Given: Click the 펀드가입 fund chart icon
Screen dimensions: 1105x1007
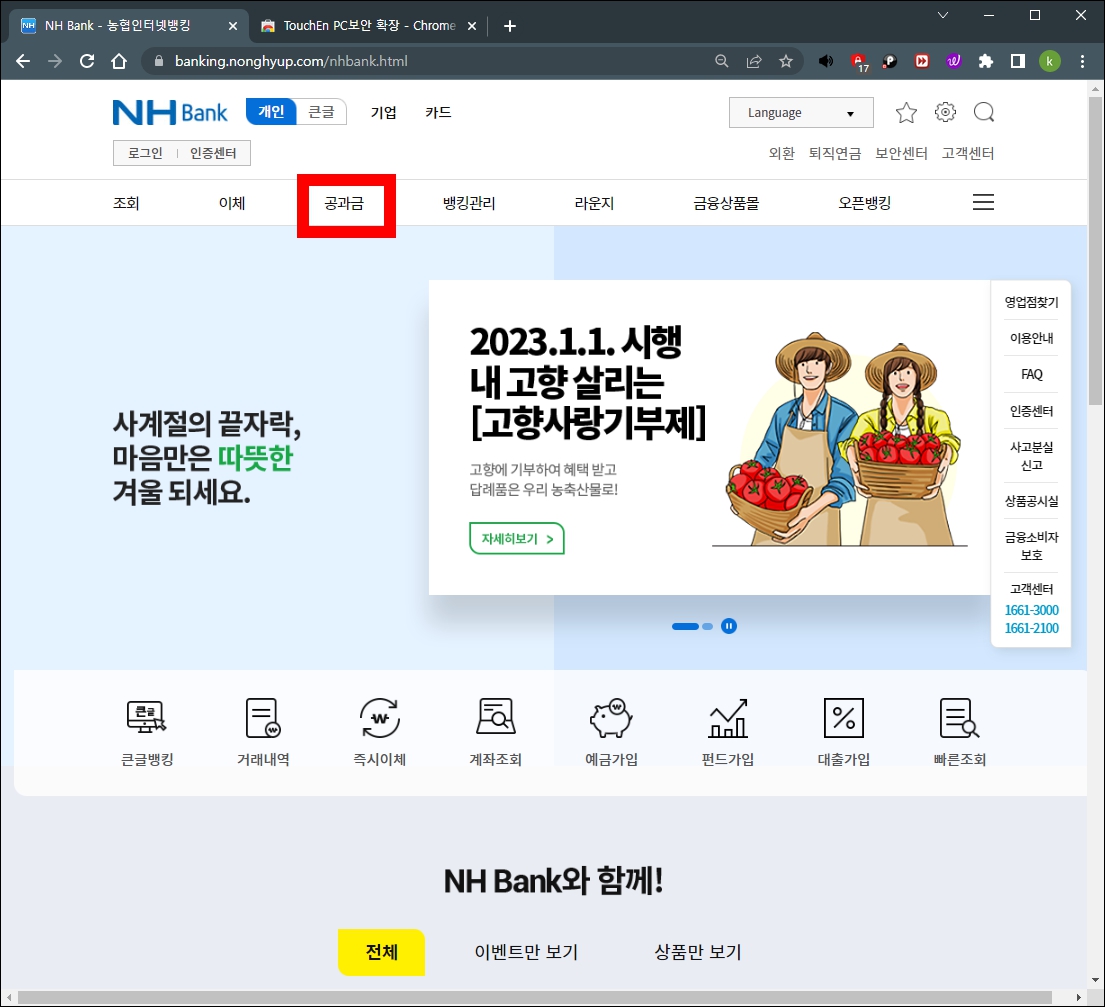Looking at the screenshot, I should 727,727.
